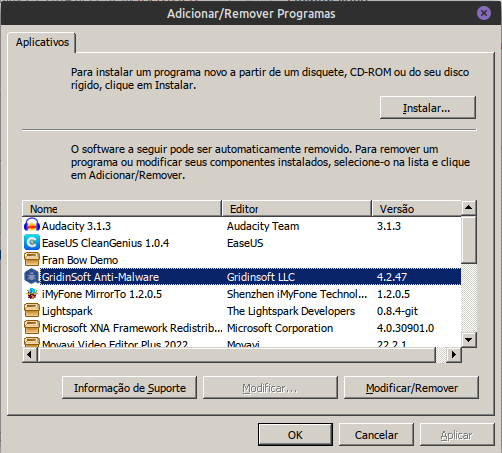Click the horizontal scrollbar left arrow
The height and width of the screenshot is (453, 502).
pos(30,354)
